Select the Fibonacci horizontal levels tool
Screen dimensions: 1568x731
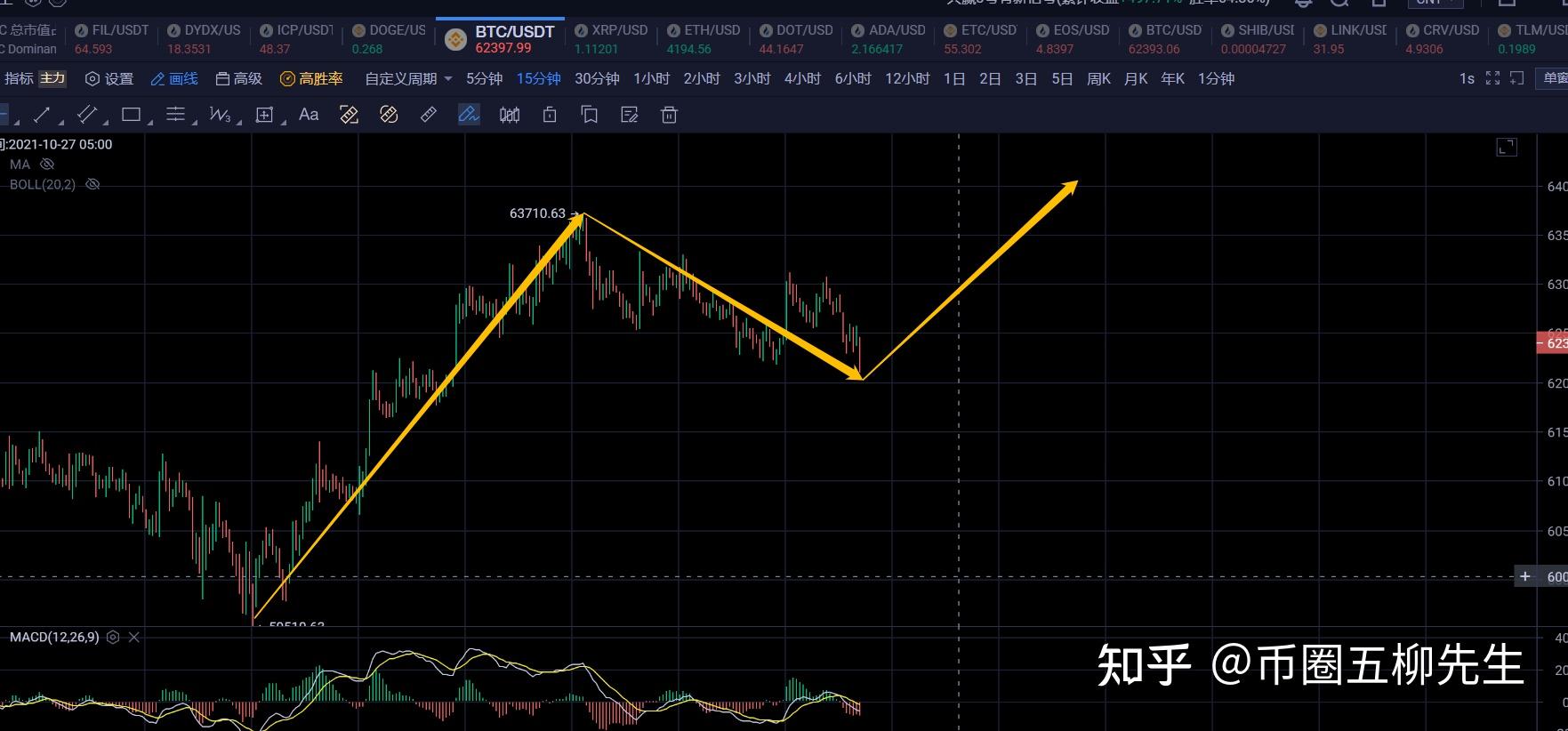[175, 114]
